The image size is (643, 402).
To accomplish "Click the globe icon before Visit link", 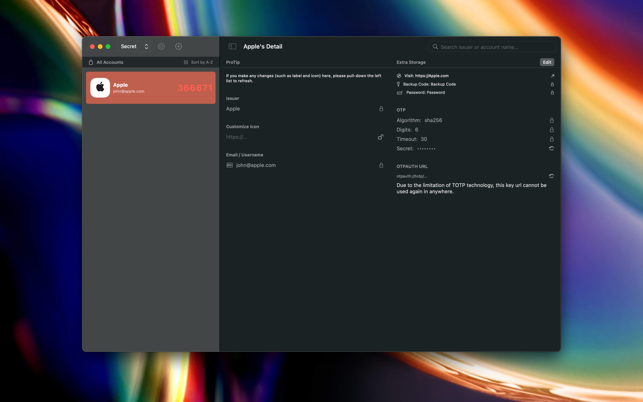I will click(x=399, y=76).
